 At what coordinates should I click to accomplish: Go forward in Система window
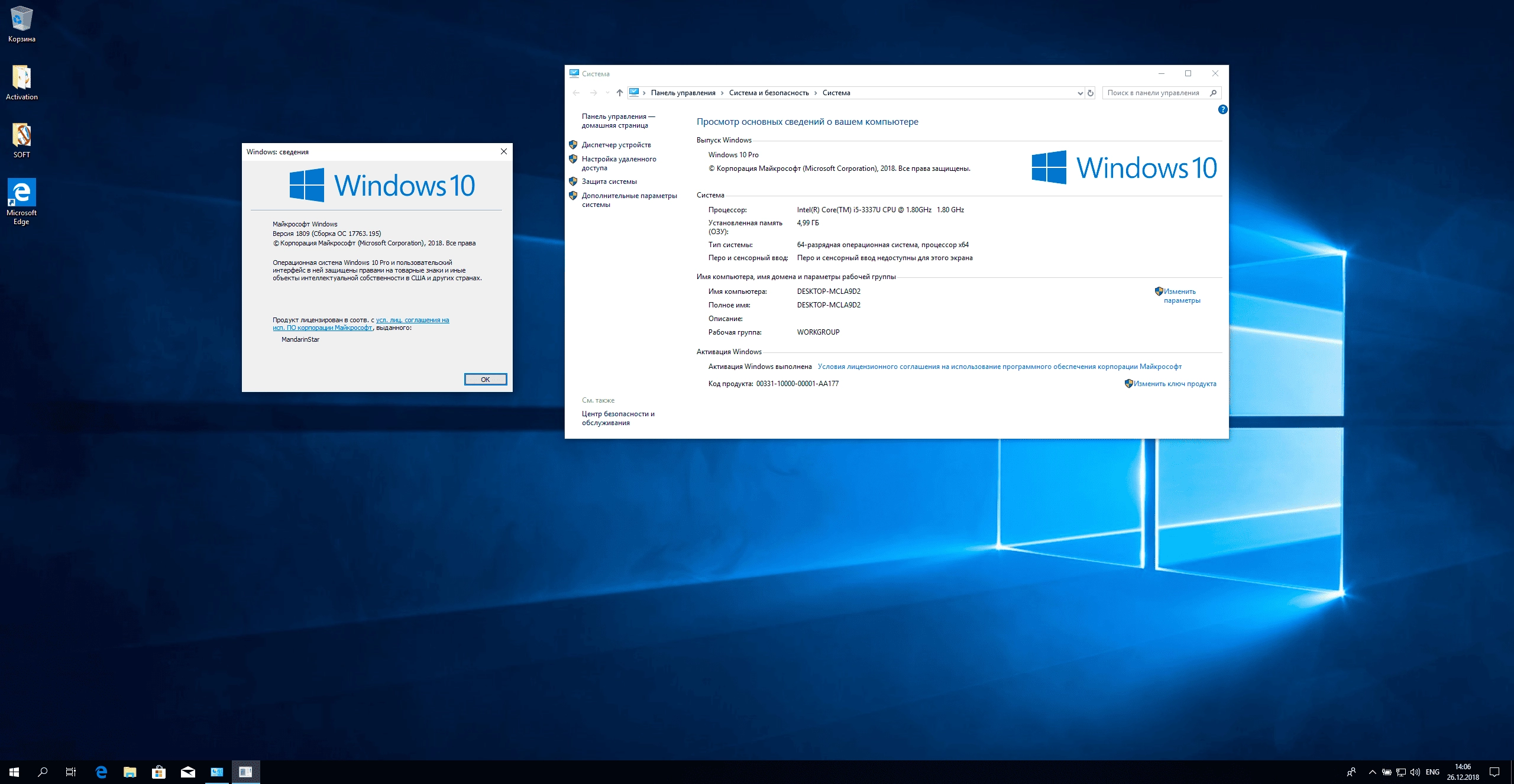tap(593, 93)
